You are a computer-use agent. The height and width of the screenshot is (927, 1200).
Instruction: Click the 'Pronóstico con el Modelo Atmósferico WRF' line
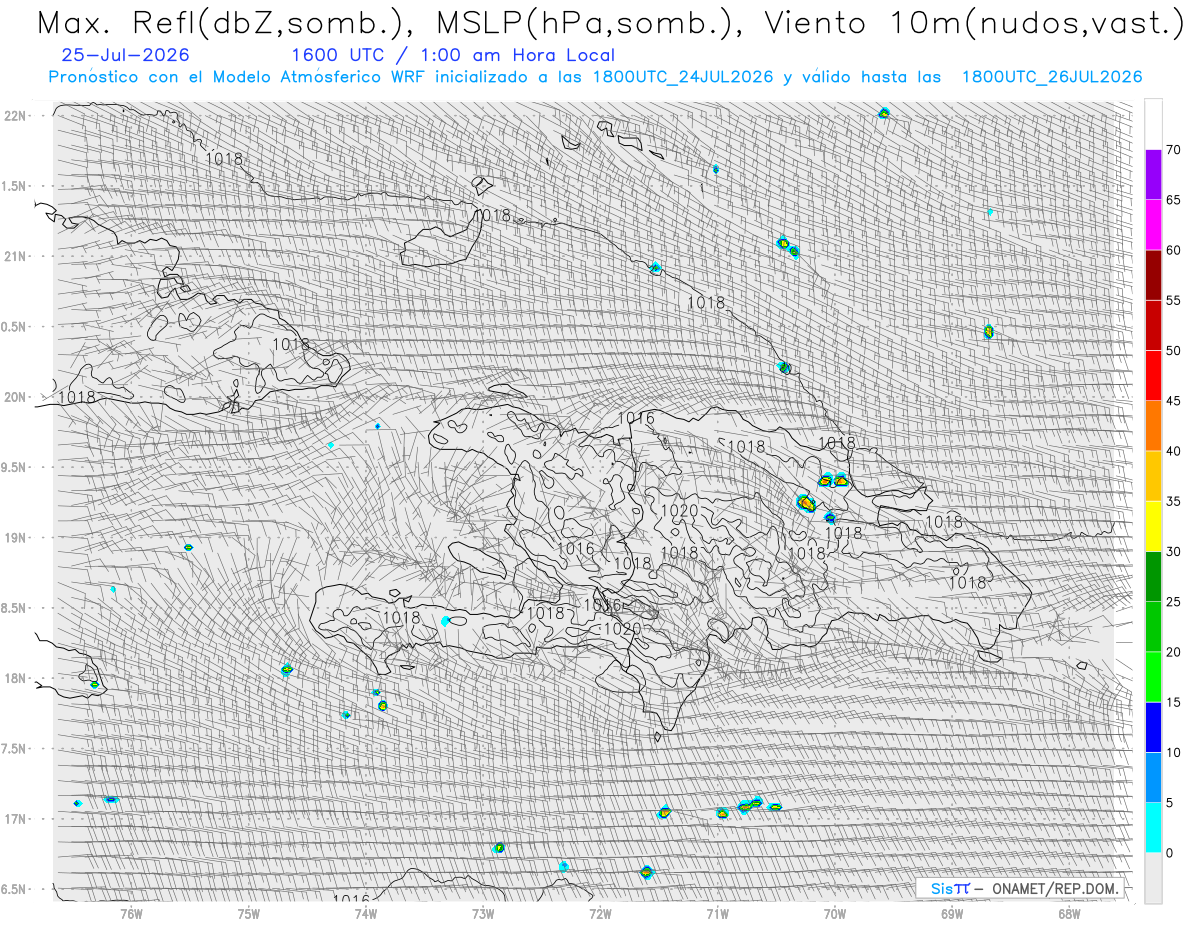(595, 77)
